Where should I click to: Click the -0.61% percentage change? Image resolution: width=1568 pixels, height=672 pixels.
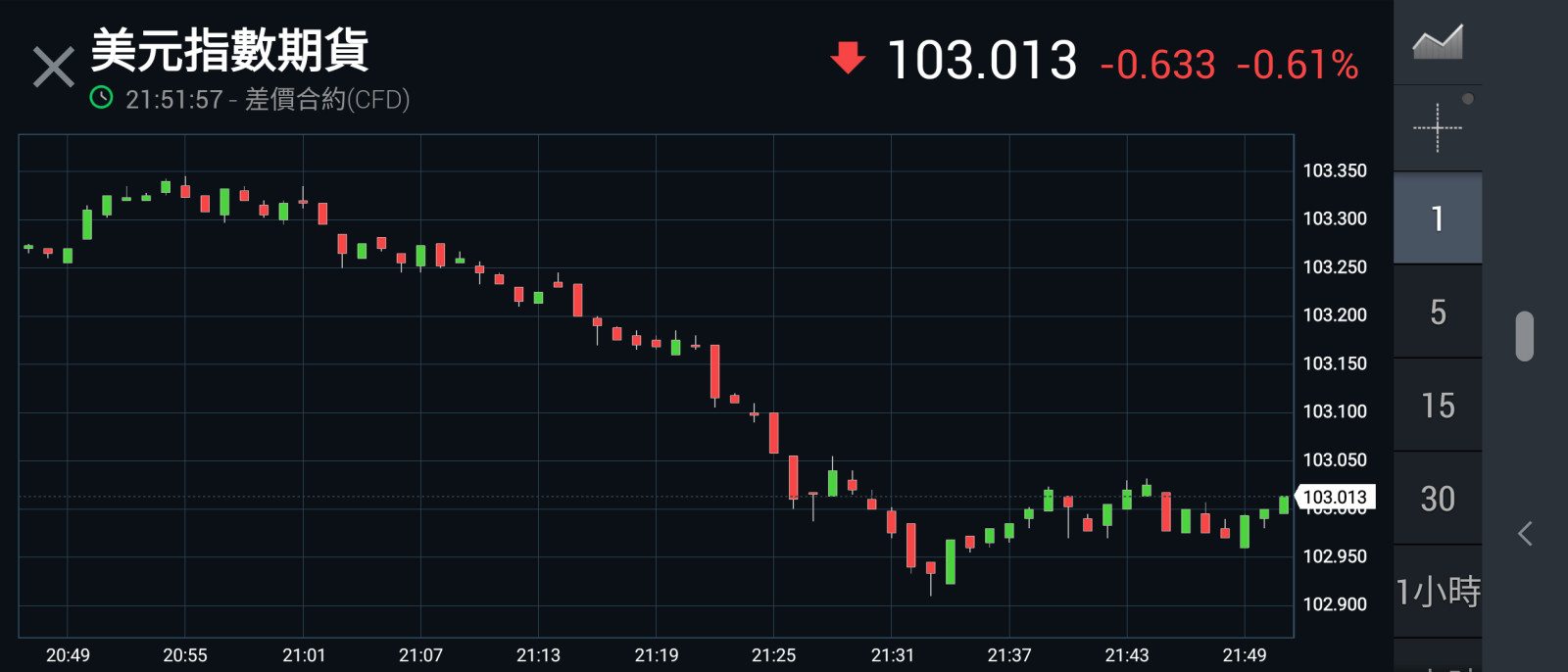coord(1298,66)
